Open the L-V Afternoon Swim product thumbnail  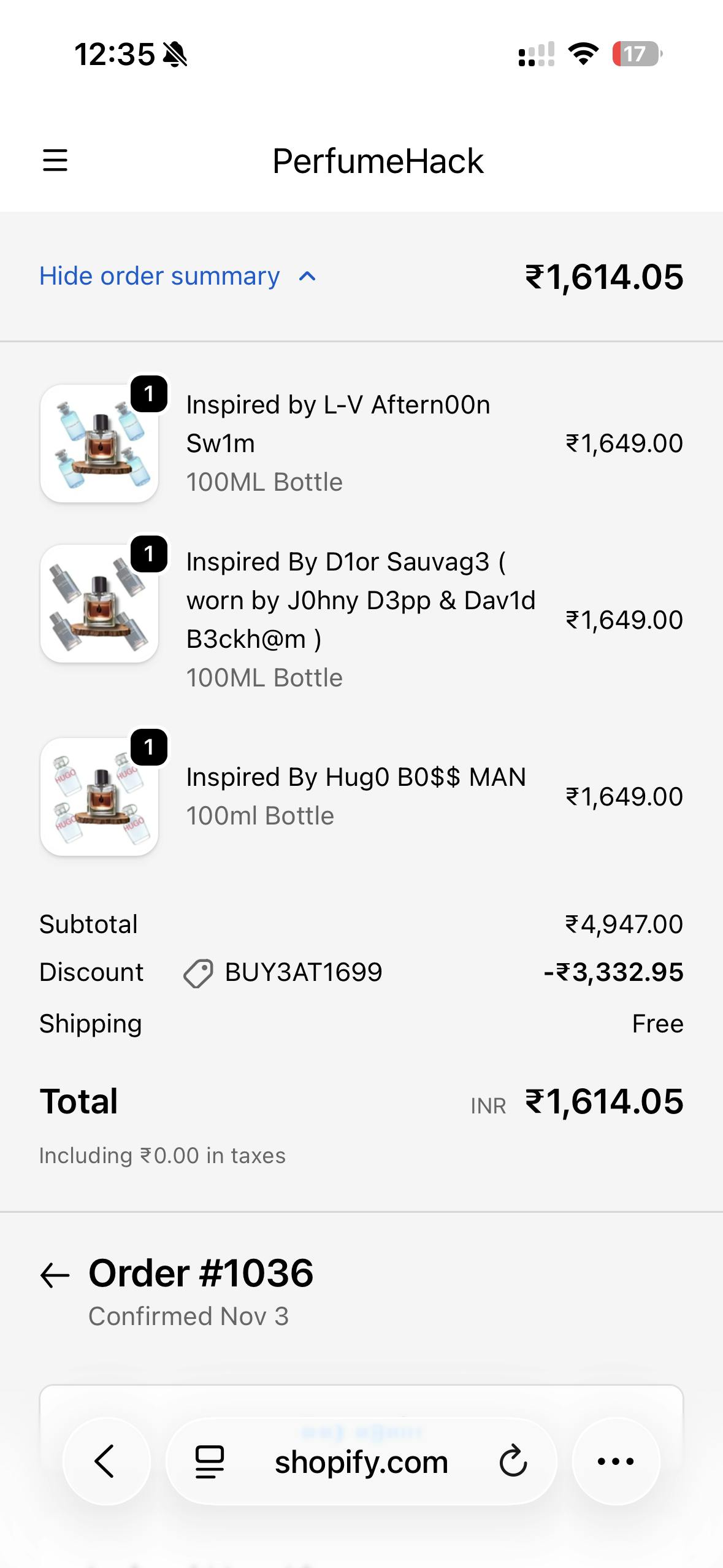coord(99,444)
